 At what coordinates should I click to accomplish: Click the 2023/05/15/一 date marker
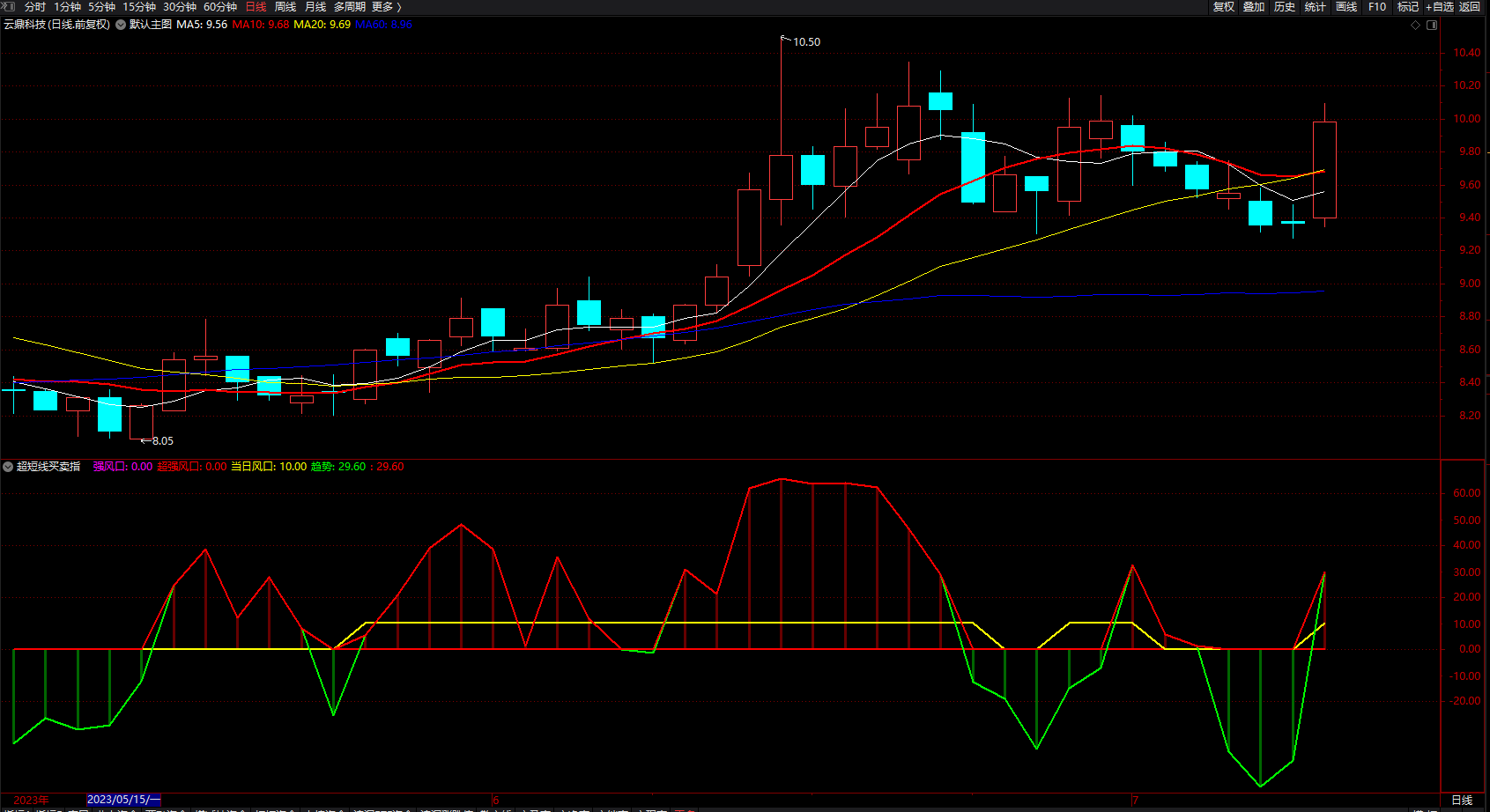coord(124,800)
